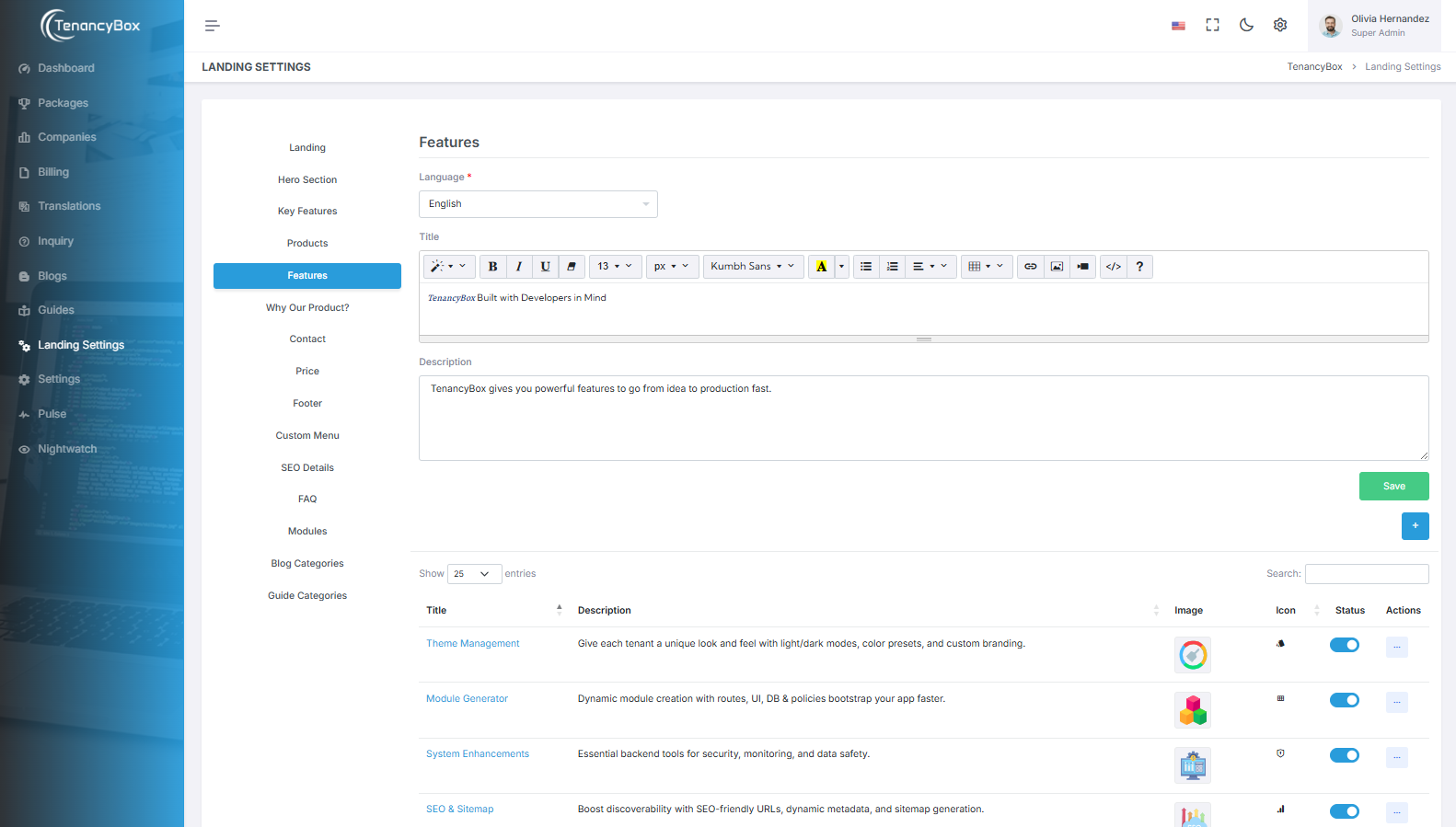The height and width of the screenshot is (827, 1456).
Task: Insert a link in the Title editor
Action: (1031, 267)
